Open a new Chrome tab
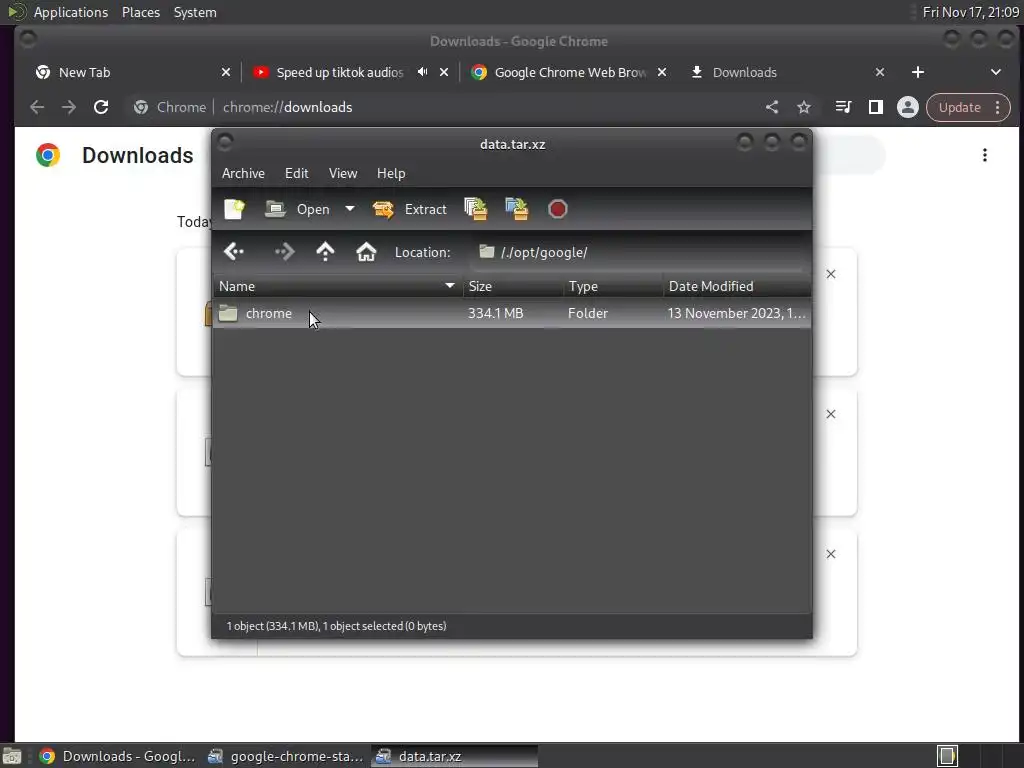The height and width of the screenshot is (768, 1024). 918,72
